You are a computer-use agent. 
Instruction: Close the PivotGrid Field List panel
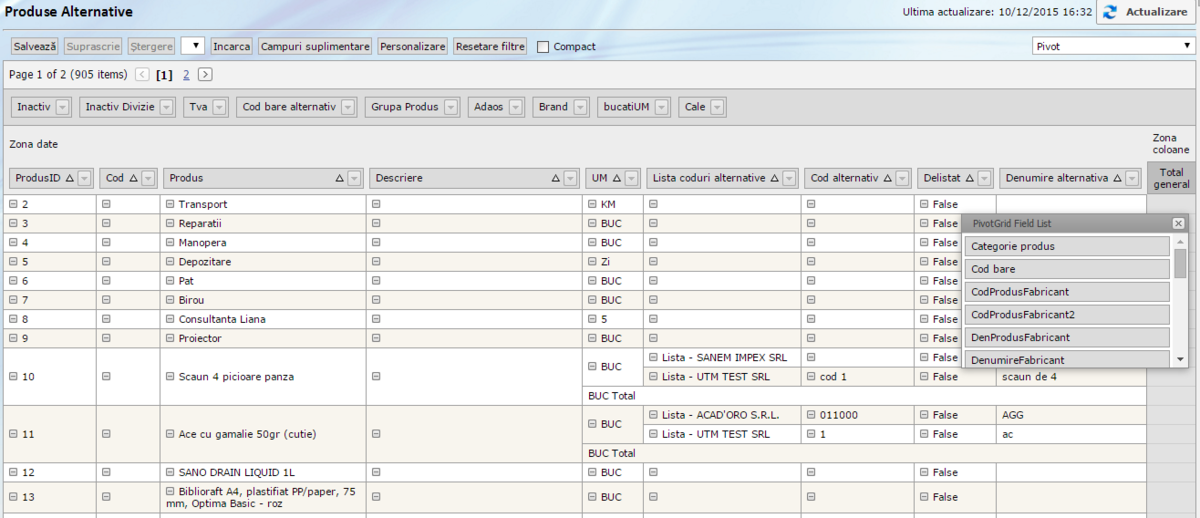[x=1178, y=224]
